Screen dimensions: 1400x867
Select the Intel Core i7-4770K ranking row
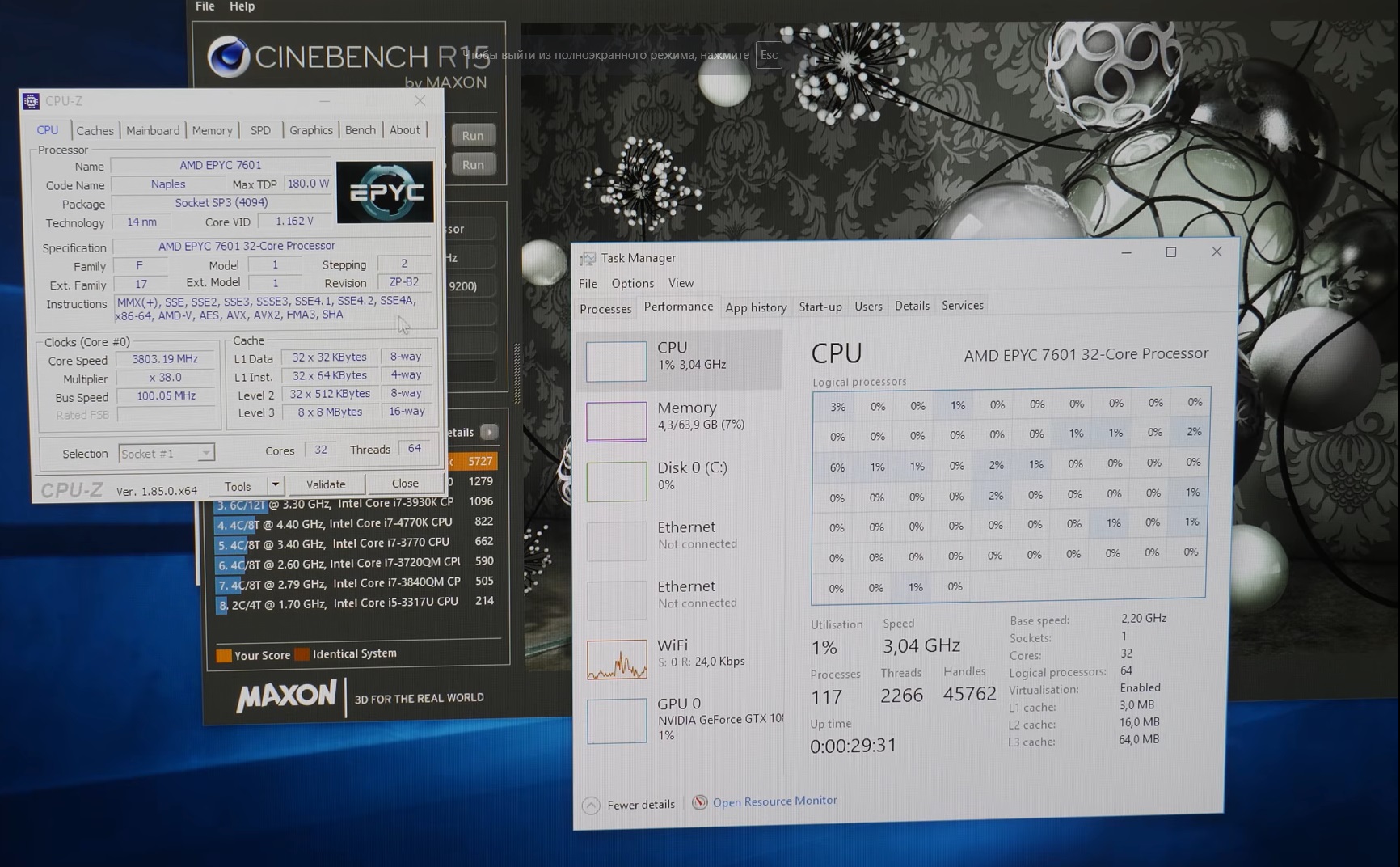(355, 523)
